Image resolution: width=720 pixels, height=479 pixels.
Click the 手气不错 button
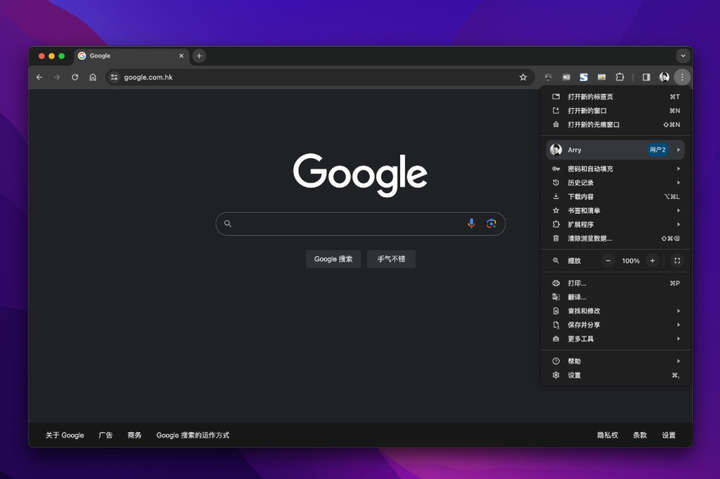[x=391, y=259]
